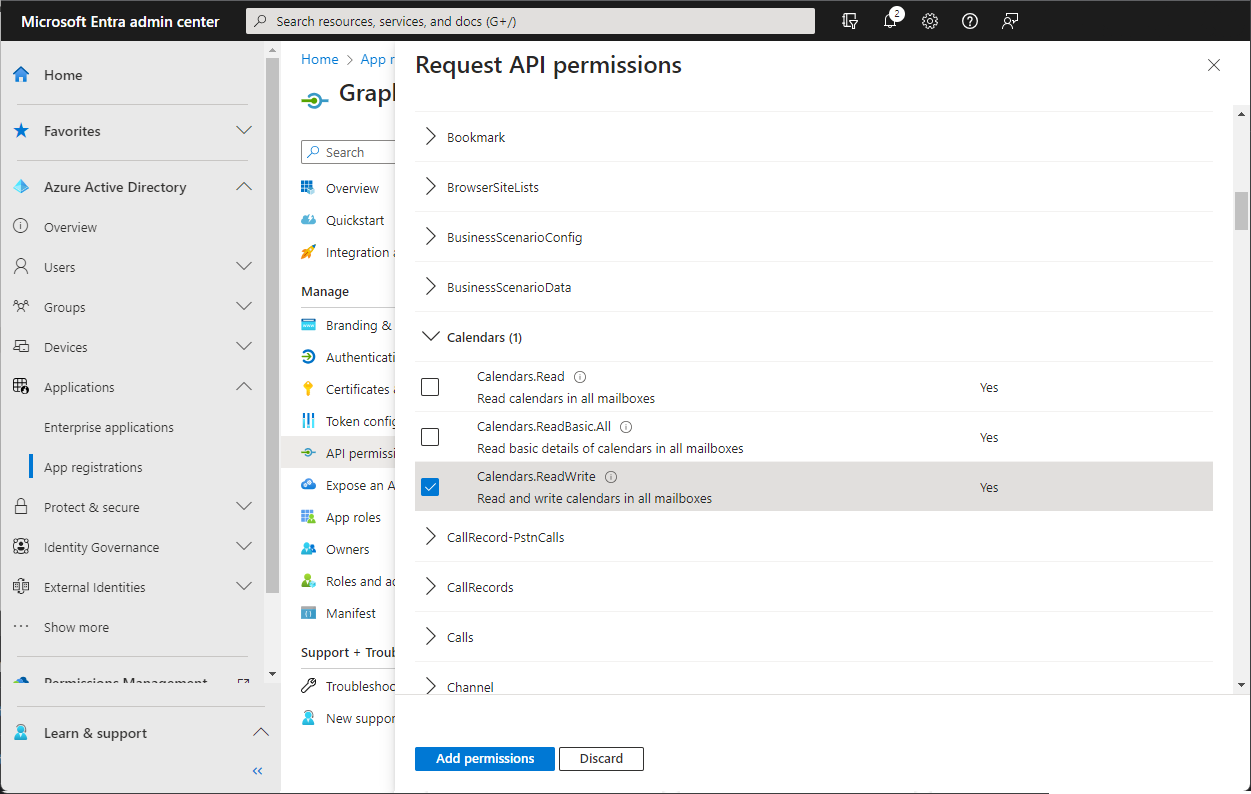The image size is (1251, 794).
Task: Click the sidebar scroll down arrow
Action: click(272, 675)
